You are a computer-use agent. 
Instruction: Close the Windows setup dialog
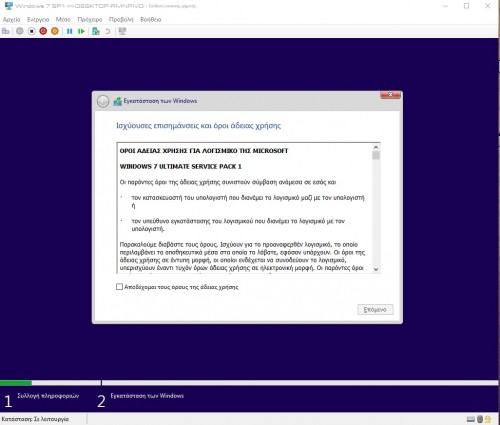(390, 95)
